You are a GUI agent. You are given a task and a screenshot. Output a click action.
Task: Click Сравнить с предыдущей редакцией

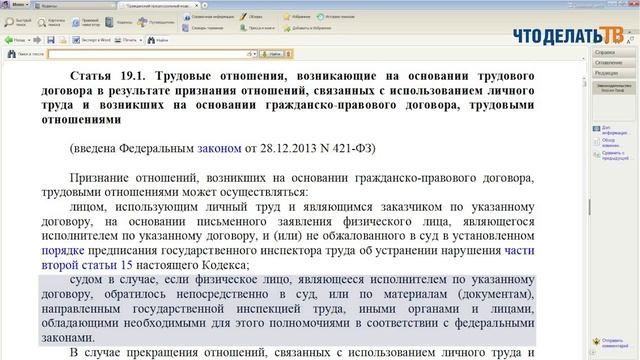pyautogui.click(x=611, y=156)
